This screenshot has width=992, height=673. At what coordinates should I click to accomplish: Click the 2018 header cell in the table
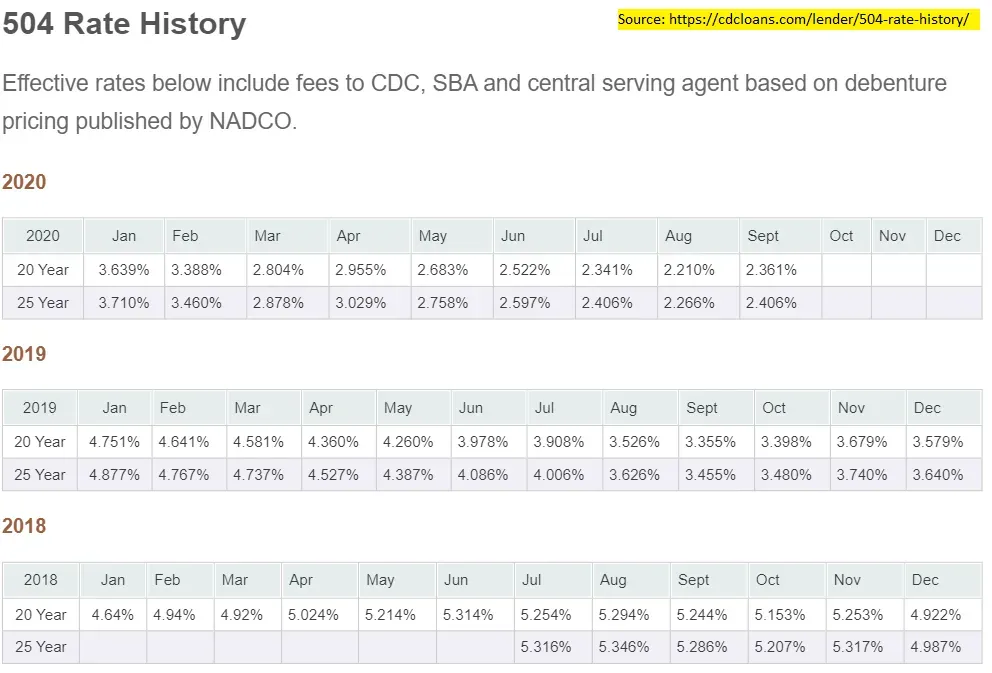coord(41,580)
